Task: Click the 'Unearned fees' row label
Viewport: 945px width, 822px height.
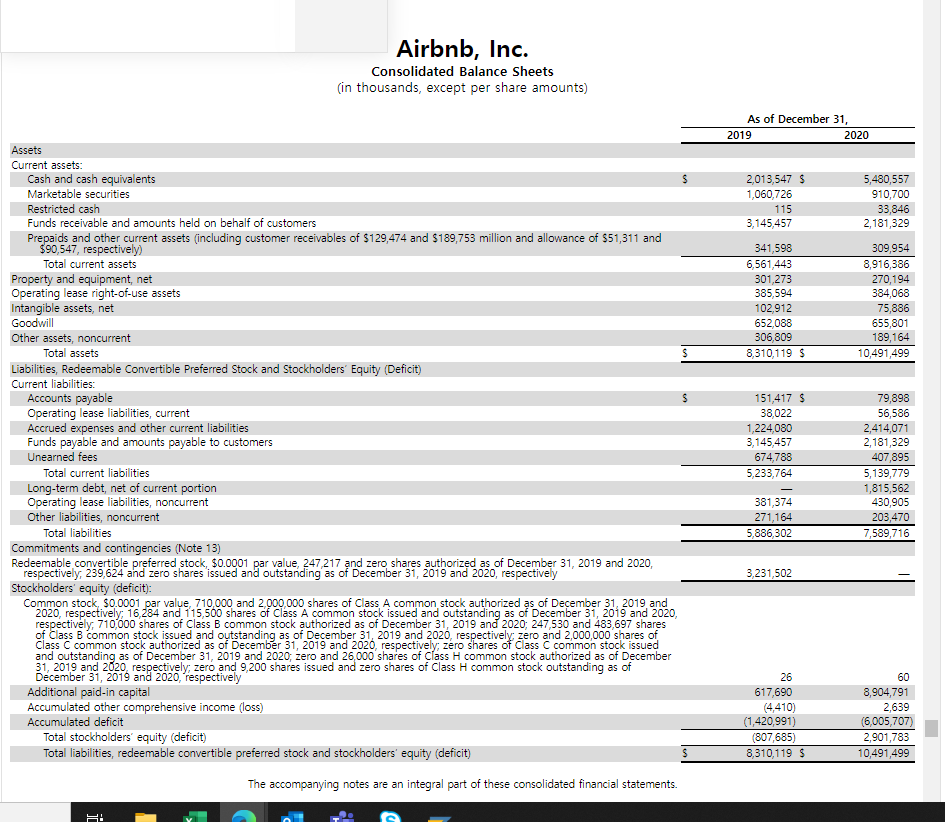Action: [x=62, y=457]
